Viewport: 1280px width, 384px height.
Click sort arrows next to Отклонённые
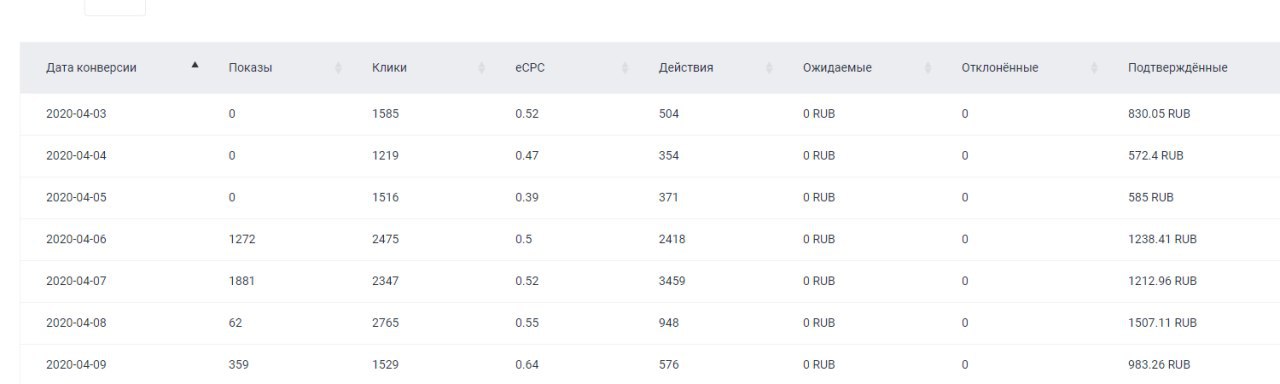tap(1094, 67)
